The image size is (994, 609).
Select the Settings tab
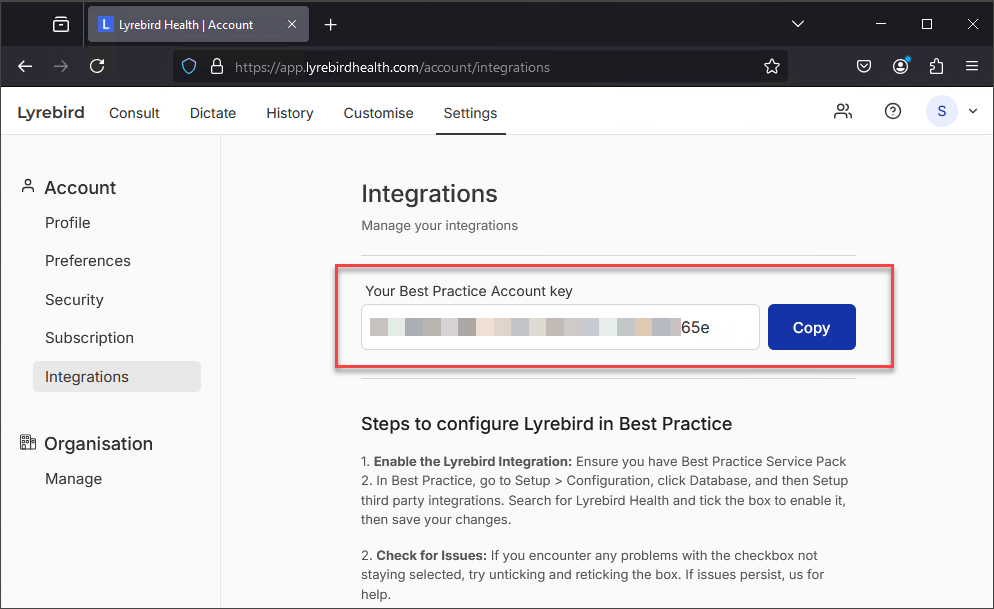point(470,113)
